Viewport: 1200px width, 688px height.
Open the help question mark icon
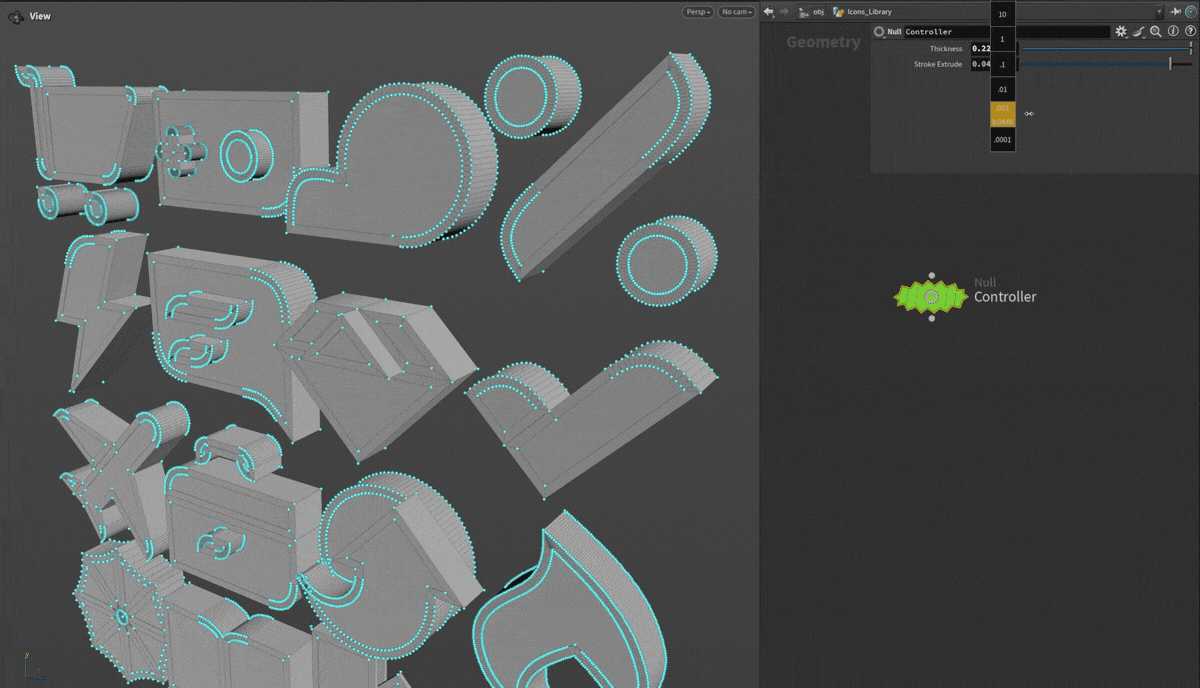(x=1190, y=32)
